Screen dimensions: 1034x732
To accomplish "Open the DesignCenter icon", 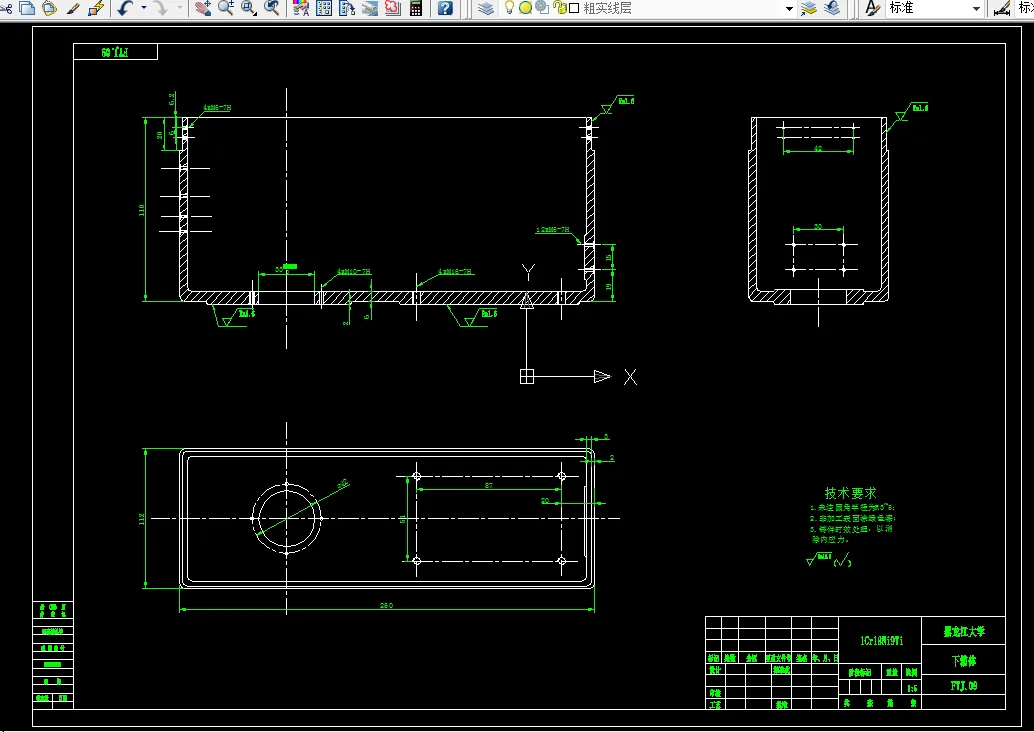I will click(x=324, y=8).
